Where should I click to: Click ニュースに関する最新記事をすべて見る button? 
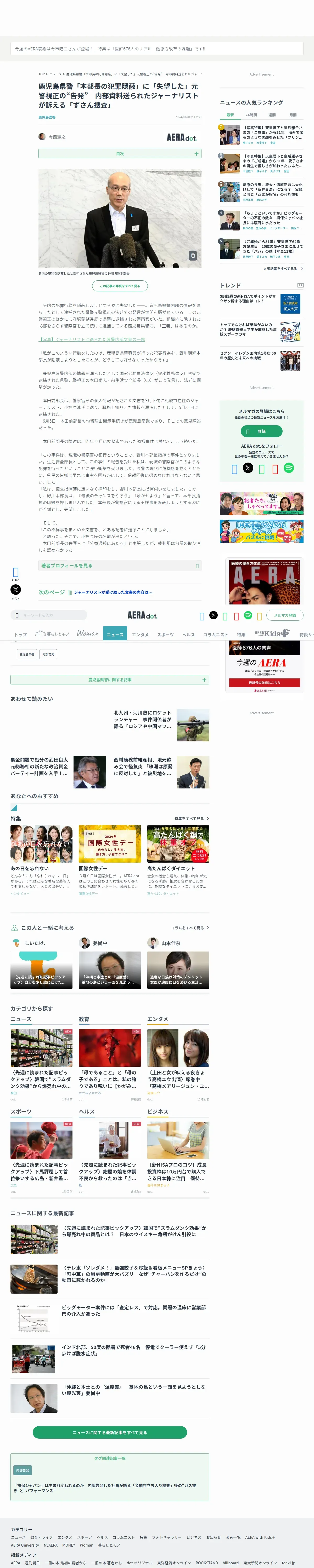click(110, 1432)
